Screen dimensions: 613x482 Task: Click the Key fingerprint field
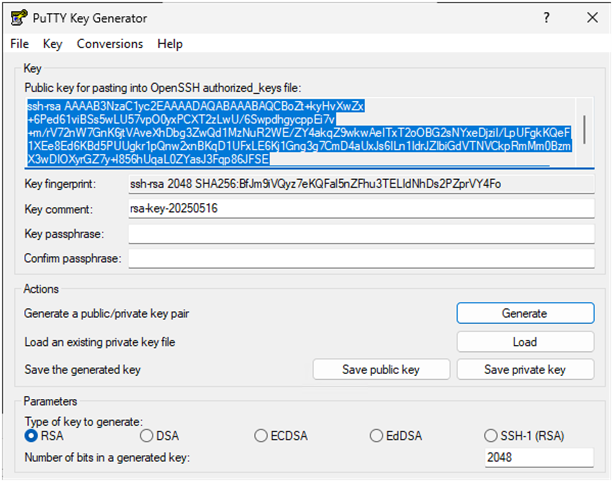click(x=362, y=184)
